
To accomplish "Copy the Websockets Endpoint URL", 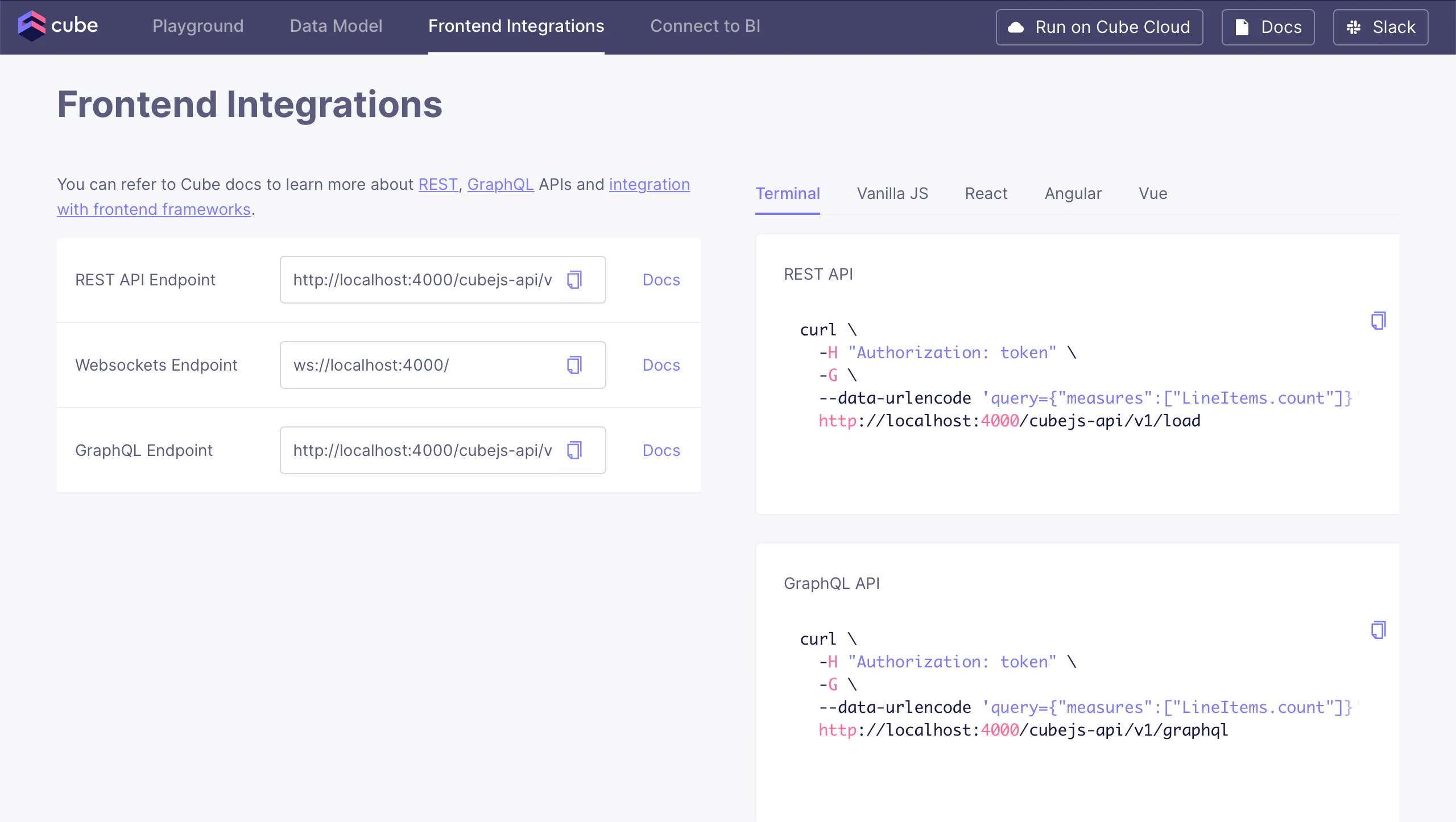I will pyautogui.click(x=574, y=365).
